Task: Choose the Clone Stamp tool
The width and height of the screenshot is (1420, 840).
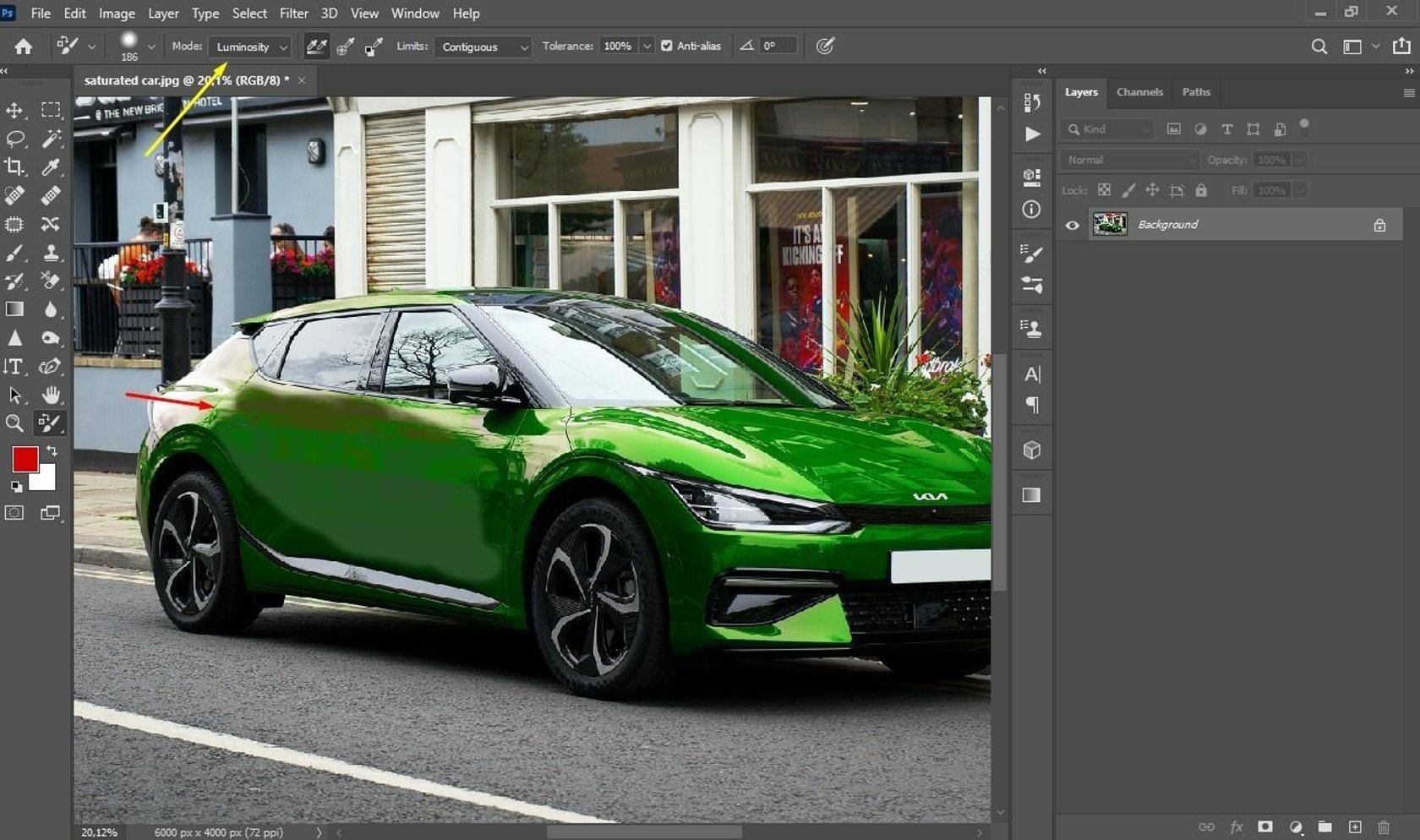Action: point(52,252)
